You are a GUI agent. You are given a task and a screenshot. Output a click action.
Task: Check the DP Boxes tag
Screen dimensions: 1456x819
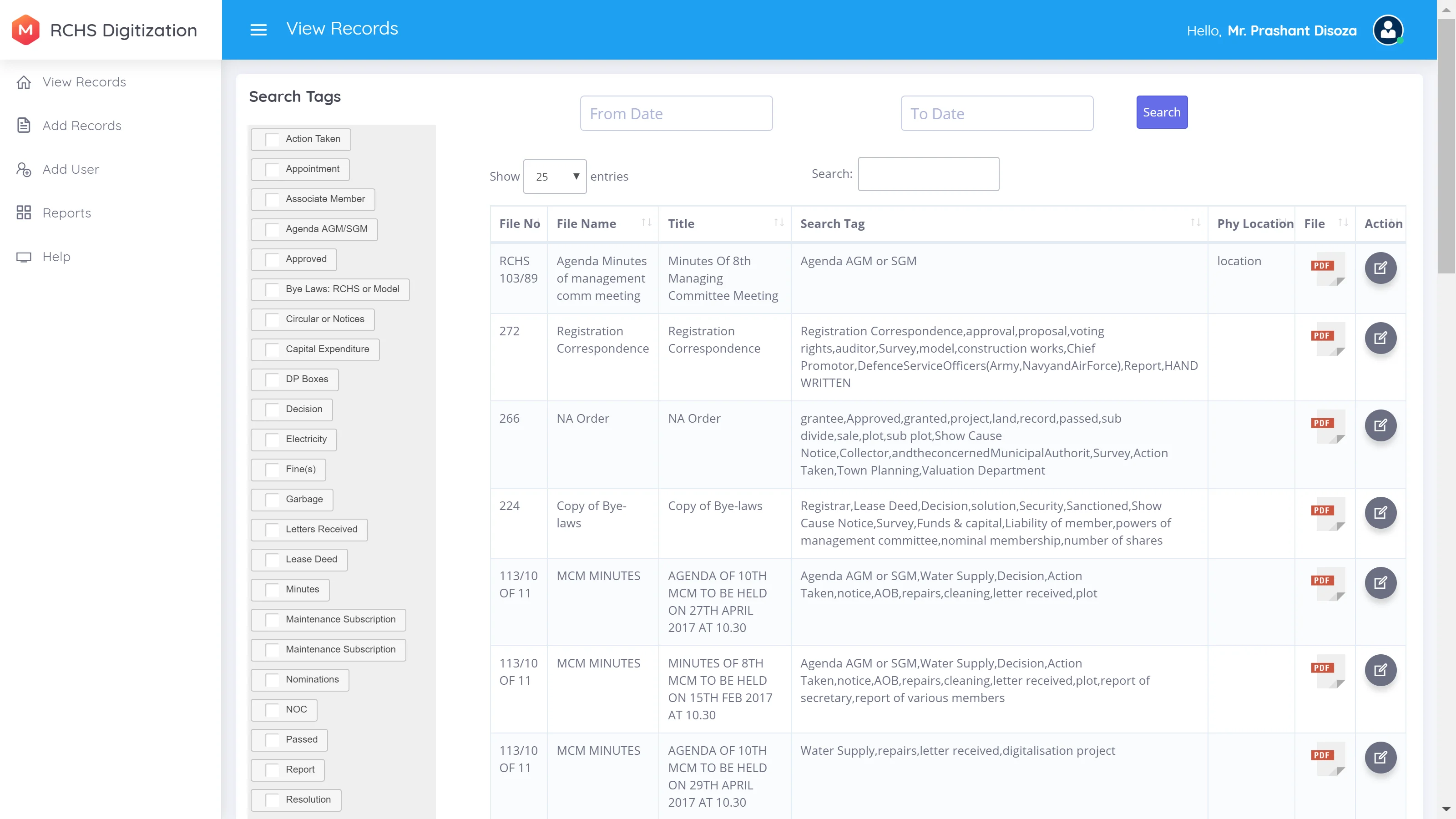click(x=273, y=380)
